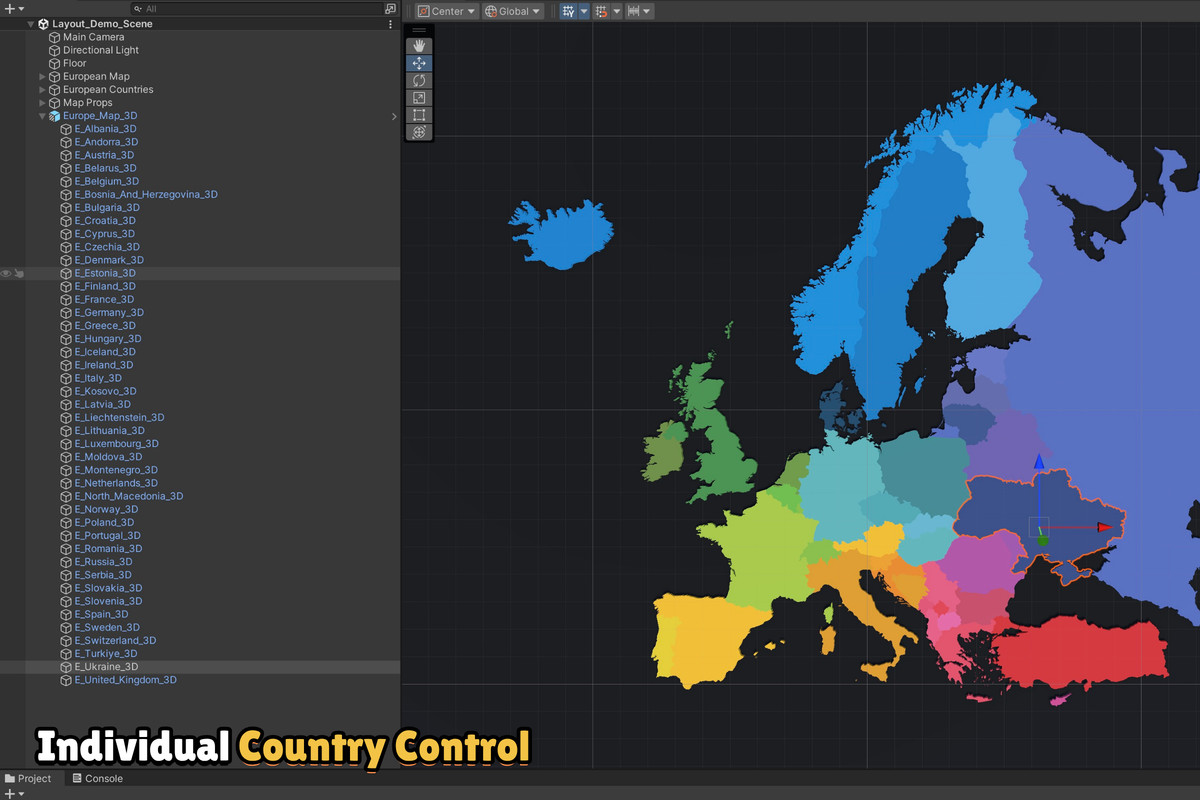This screenshot has width=1200, height=800.
Task: Select E_Russia_3D in hierarchy
Action: pyautogui.click(x=103, y=562)
